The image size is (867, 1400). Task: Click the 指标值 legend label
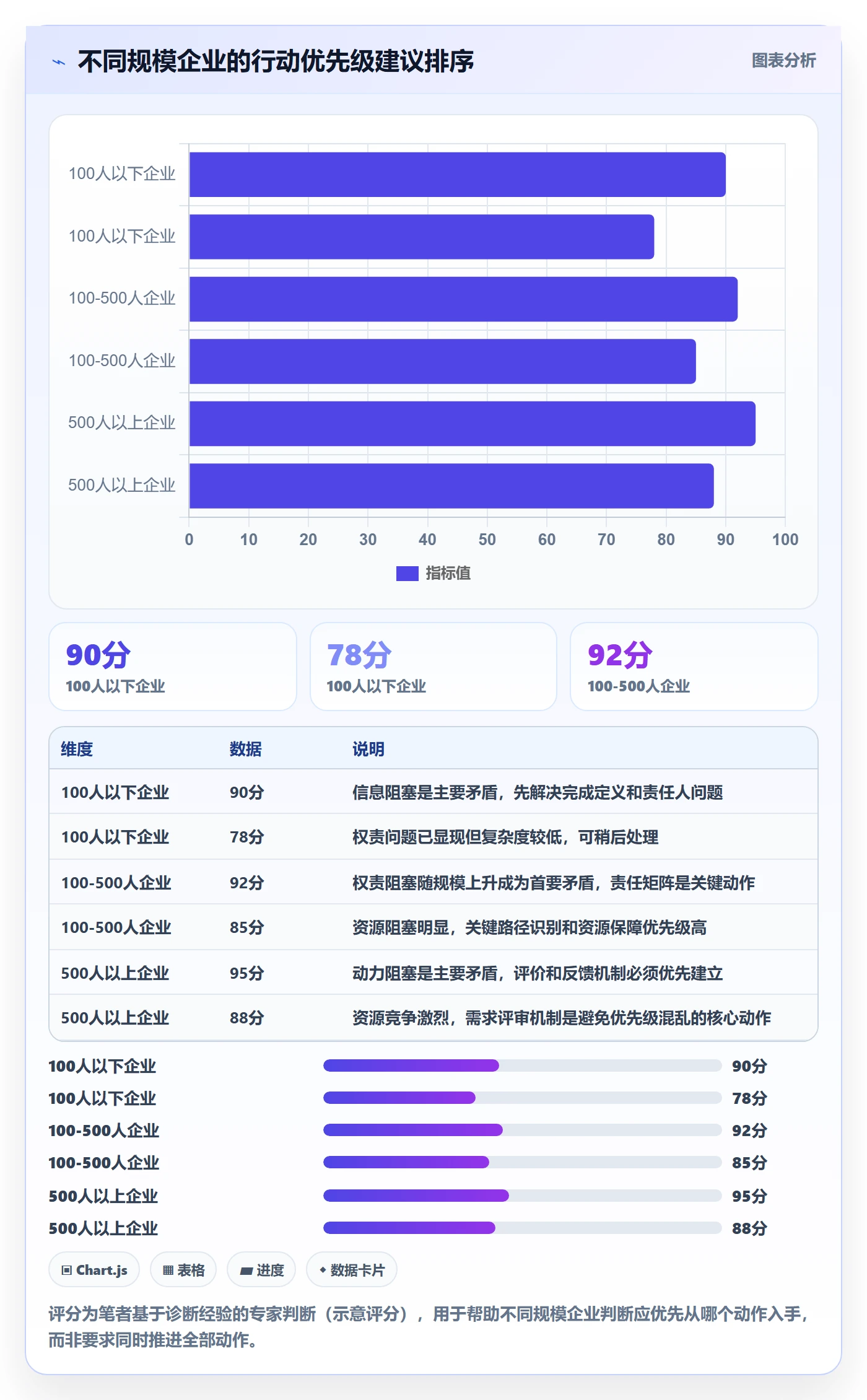pos(448,574)
